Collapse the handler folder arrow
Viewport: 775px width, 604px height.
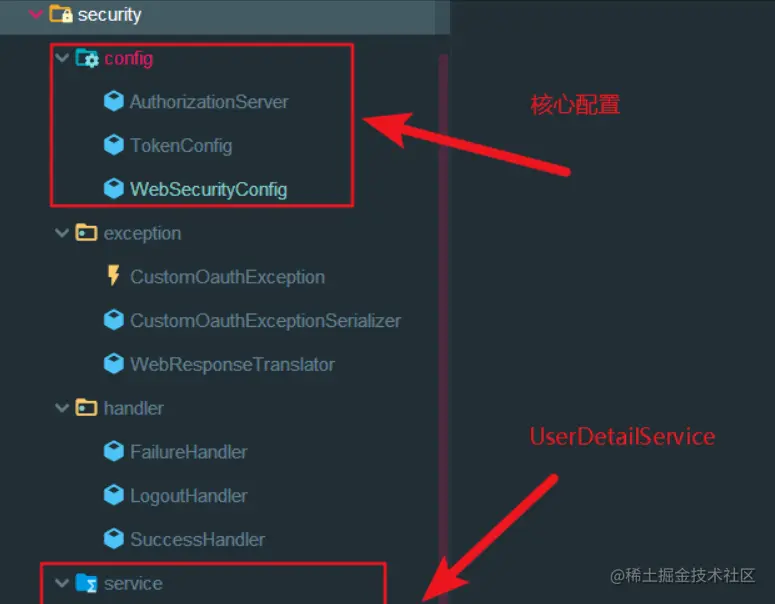[x=62, y=407]
